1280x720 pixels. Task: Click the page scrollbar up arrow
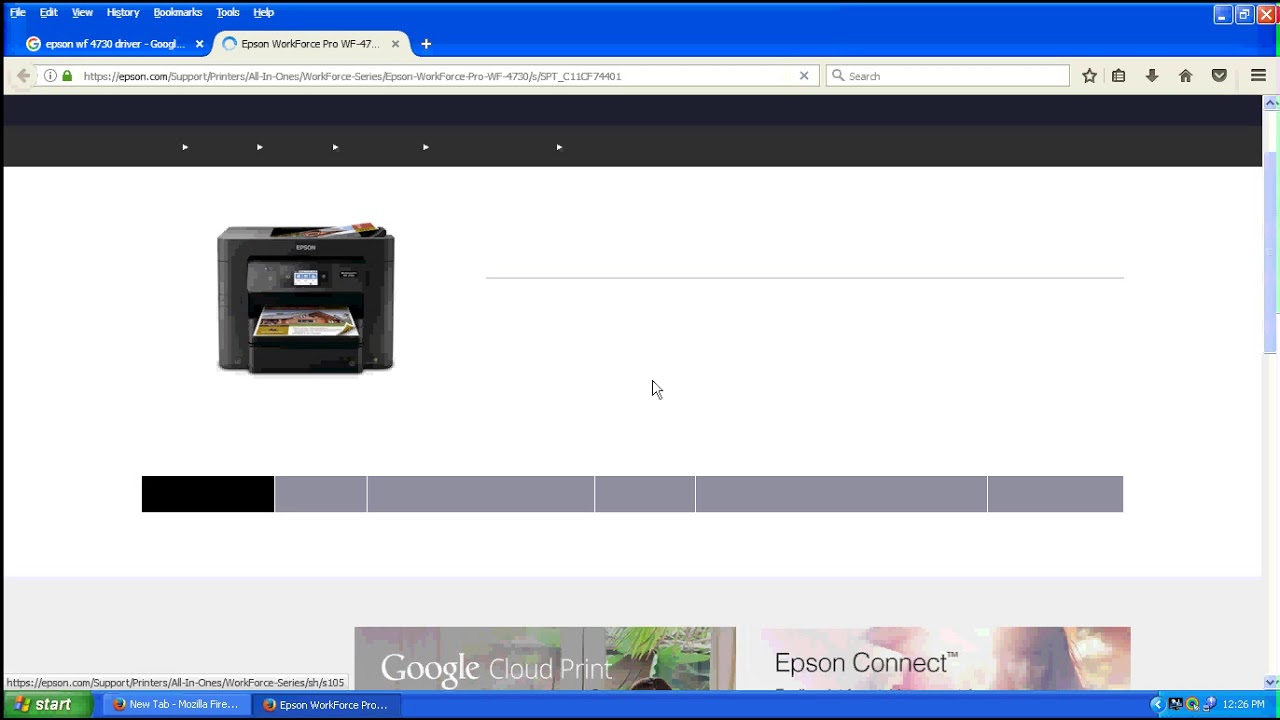[1271, 103]
